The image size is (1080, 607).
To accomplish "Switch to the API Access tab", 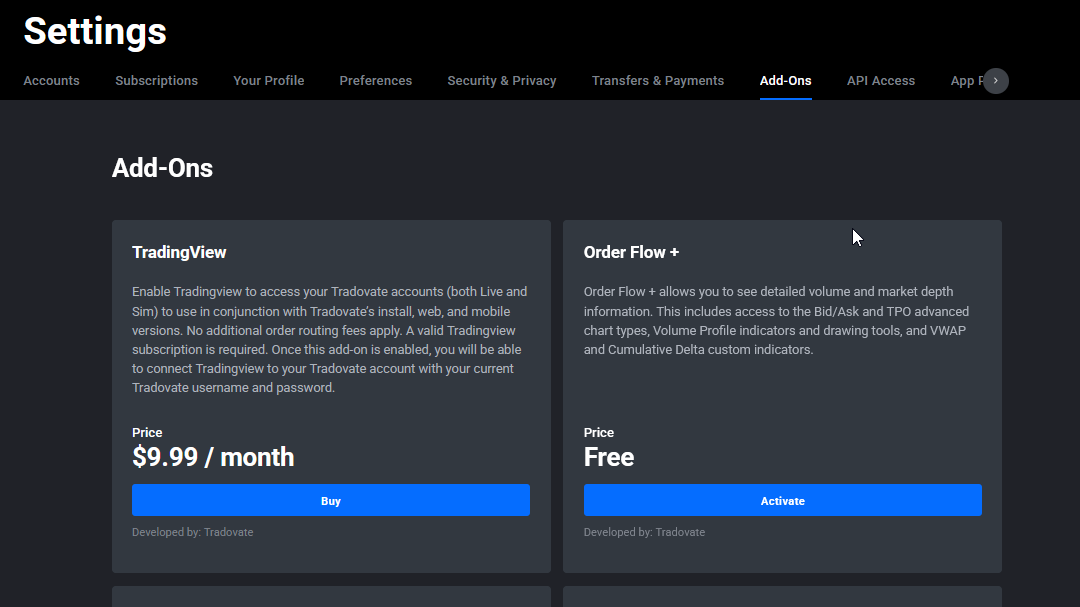I will pos(881,81).
